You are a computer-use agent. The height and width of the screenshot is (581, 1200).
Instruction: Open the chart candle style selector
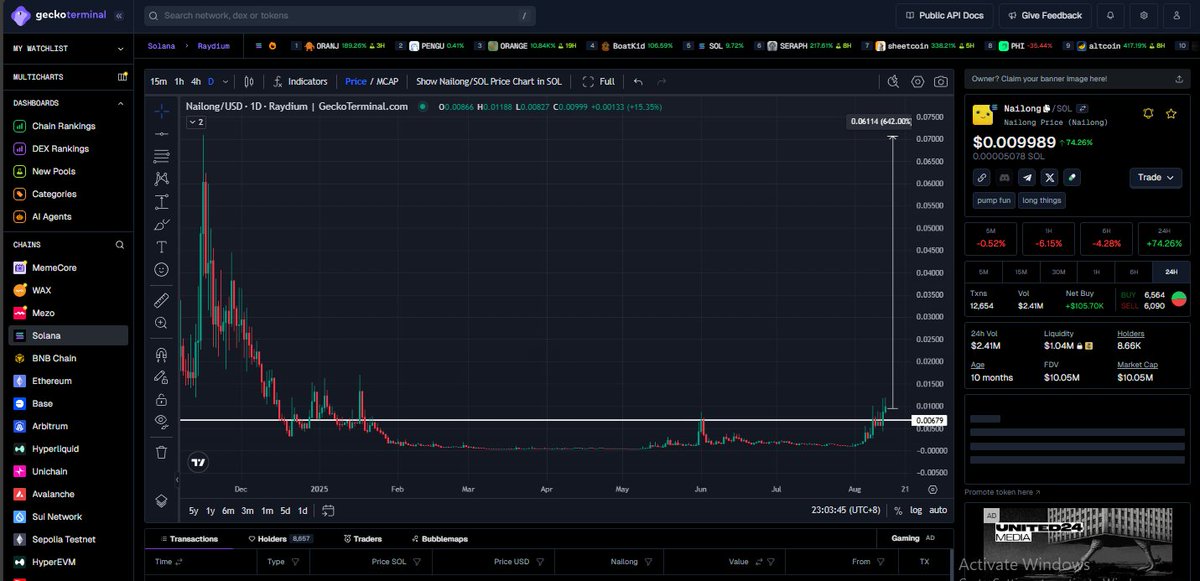pyautogui.click(x=249, y=82)
